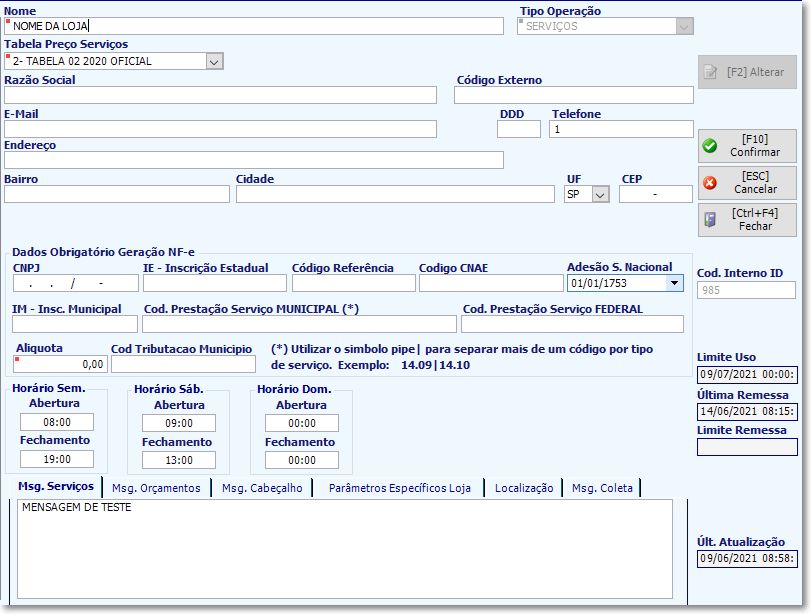Click the E-Mail input field
The image size is (811, 614).
(x=220, y=129)
